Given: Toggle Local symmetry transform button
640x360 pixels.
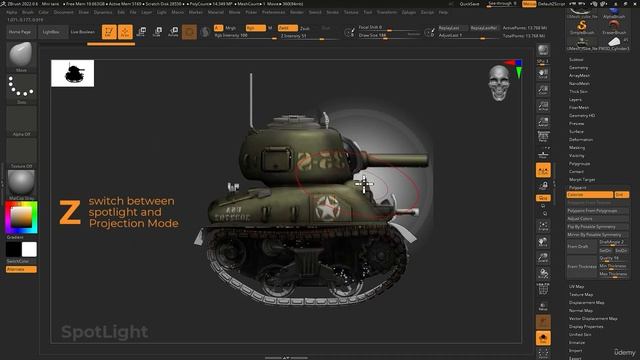Looking at the screenshot, I should [543, 170].
